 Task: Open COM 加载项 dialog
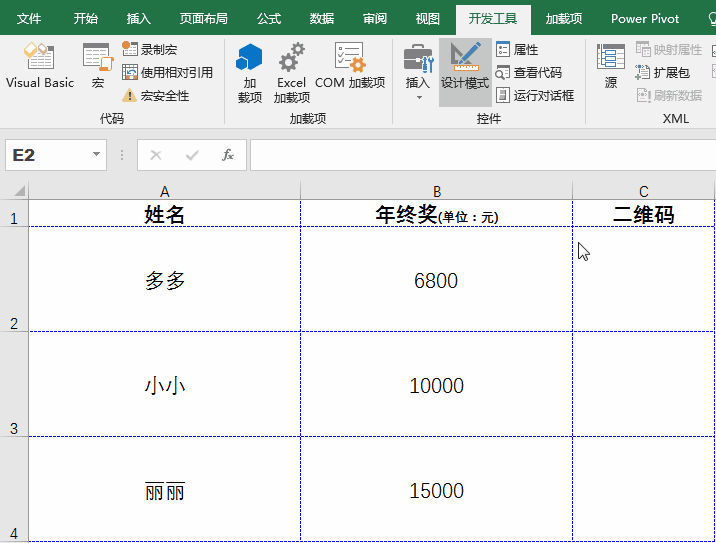pyautogui.click(x=350, y=66)
